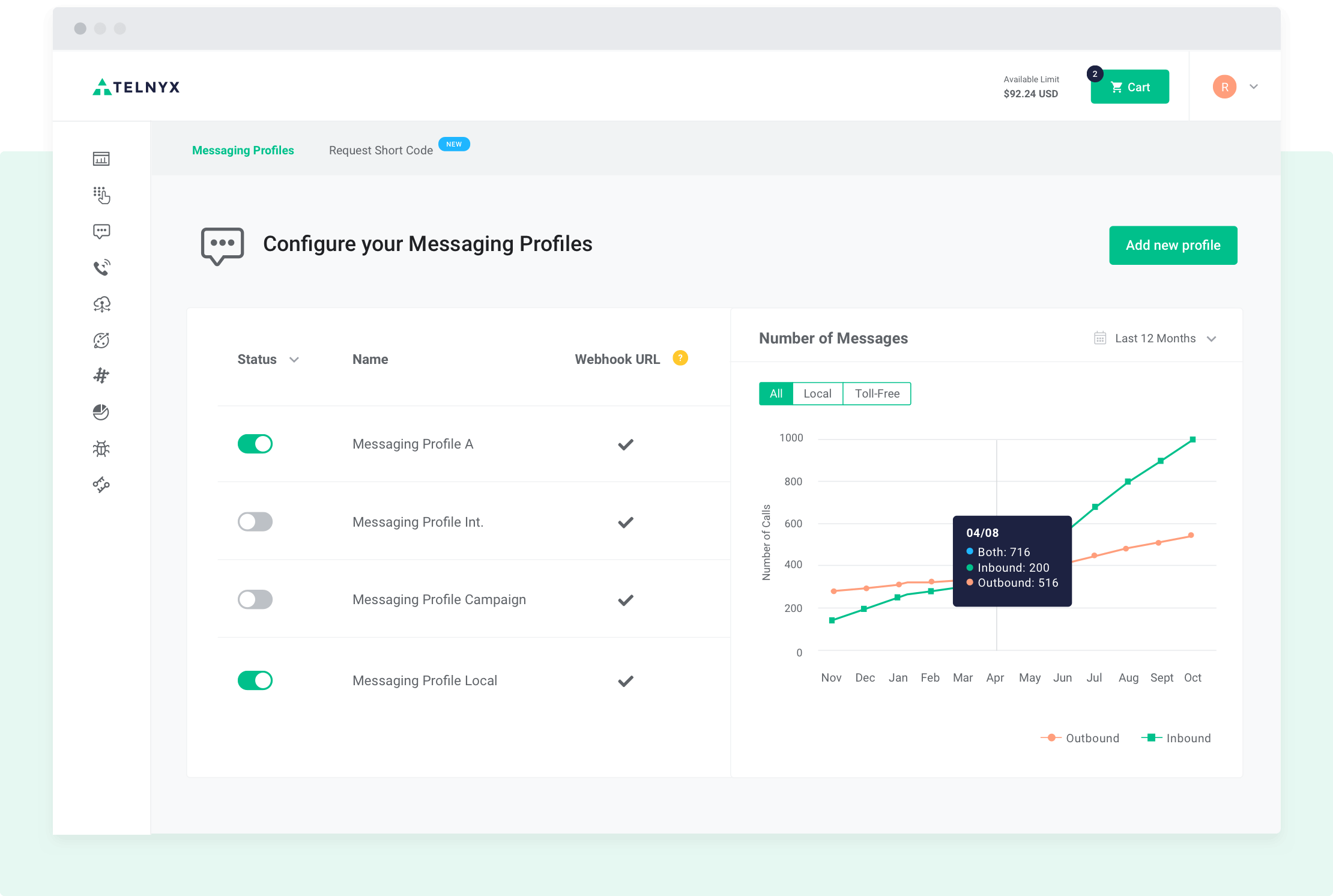
Task: Open the Cart button
Action: [x=1130, y=87]
